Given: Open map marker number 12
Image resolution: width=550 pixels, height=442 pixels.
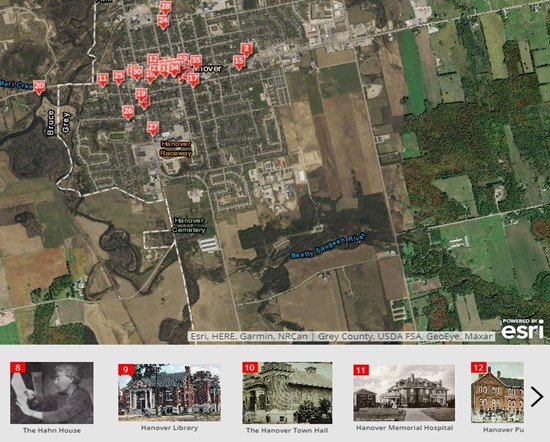Looking at the screenshot, I should click(153, 60).
